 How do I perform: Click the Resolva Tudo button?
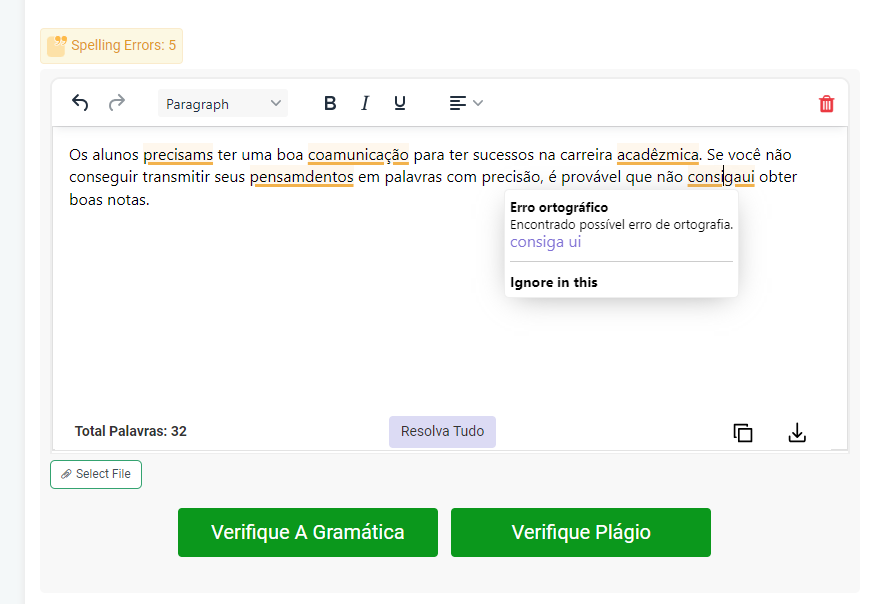pyautogui.click(x=442, y=432)
